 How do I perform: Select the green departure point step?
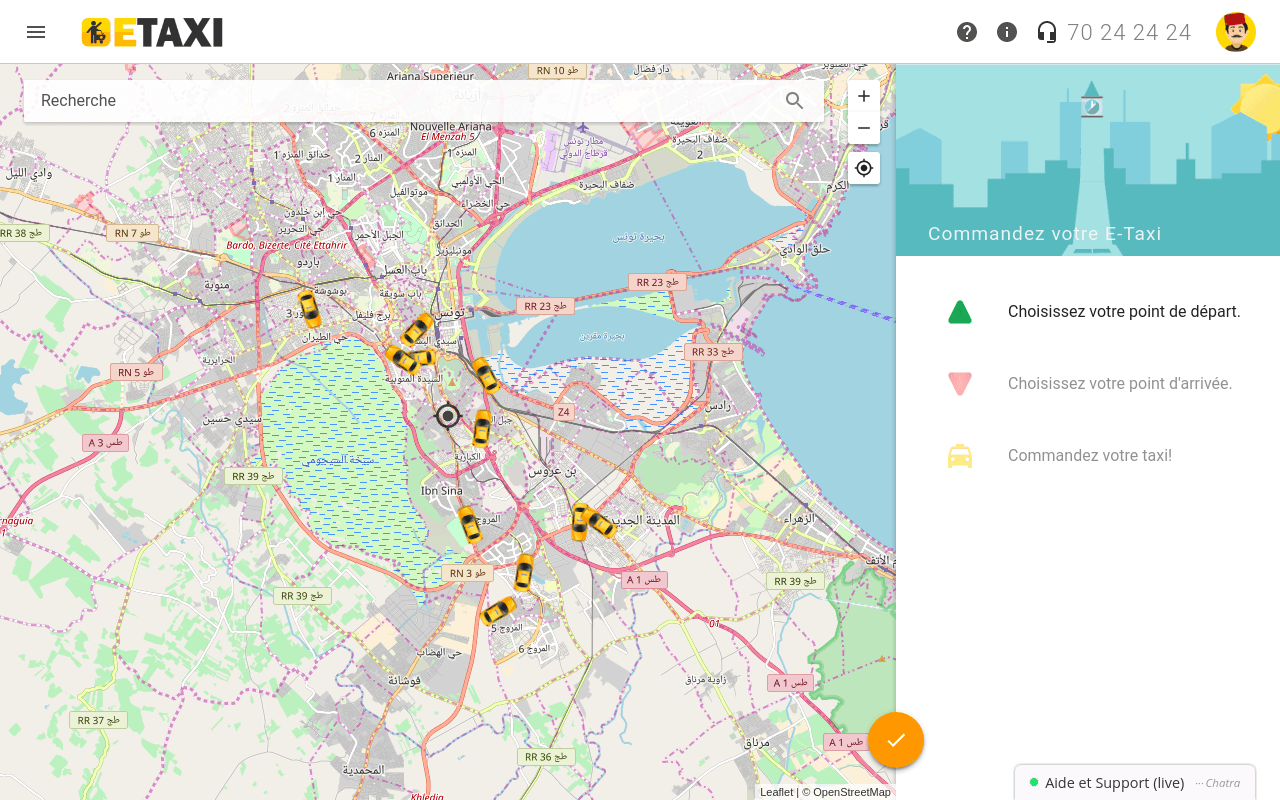[960, 312]
